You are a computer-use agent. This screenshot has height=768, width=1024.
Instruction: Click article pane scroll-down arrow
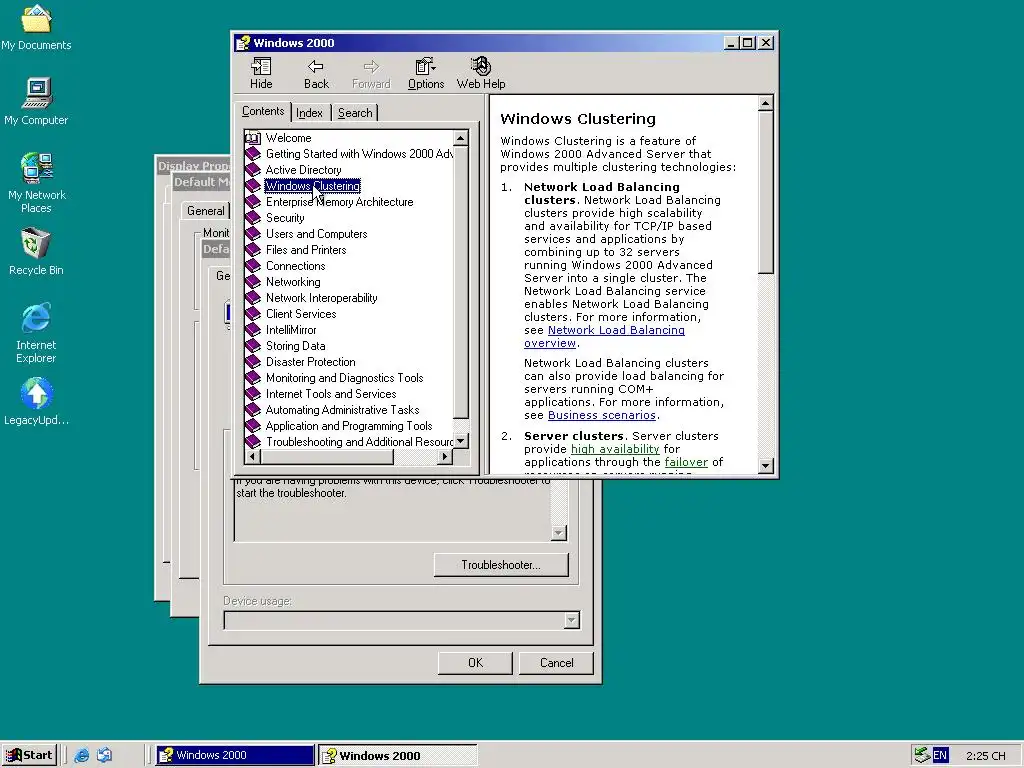click(765, 466)
